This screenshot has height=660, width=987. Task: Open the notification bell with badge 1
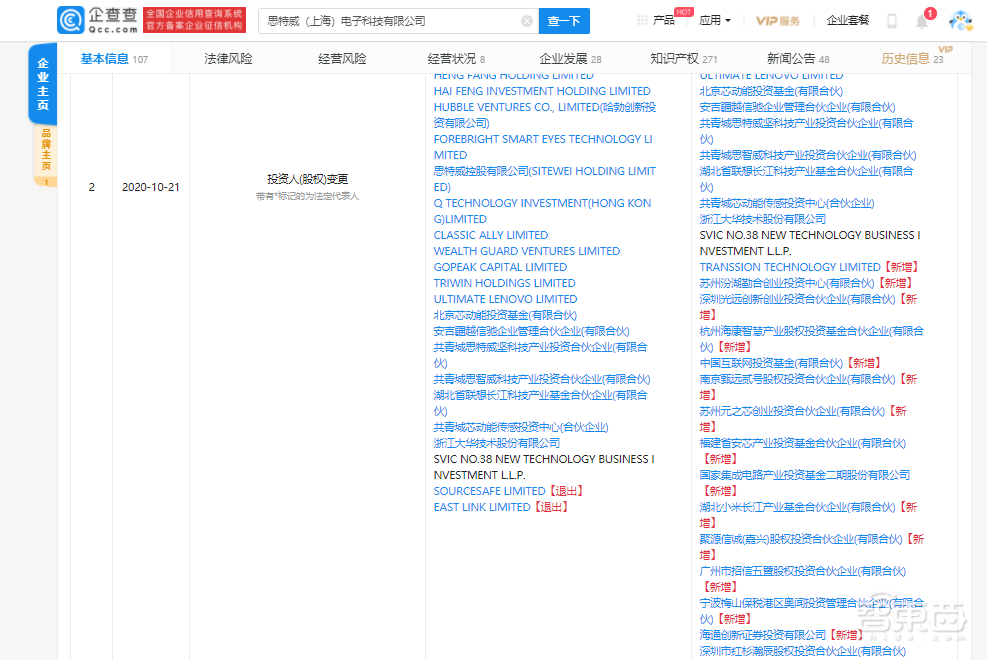click(921, 19)
